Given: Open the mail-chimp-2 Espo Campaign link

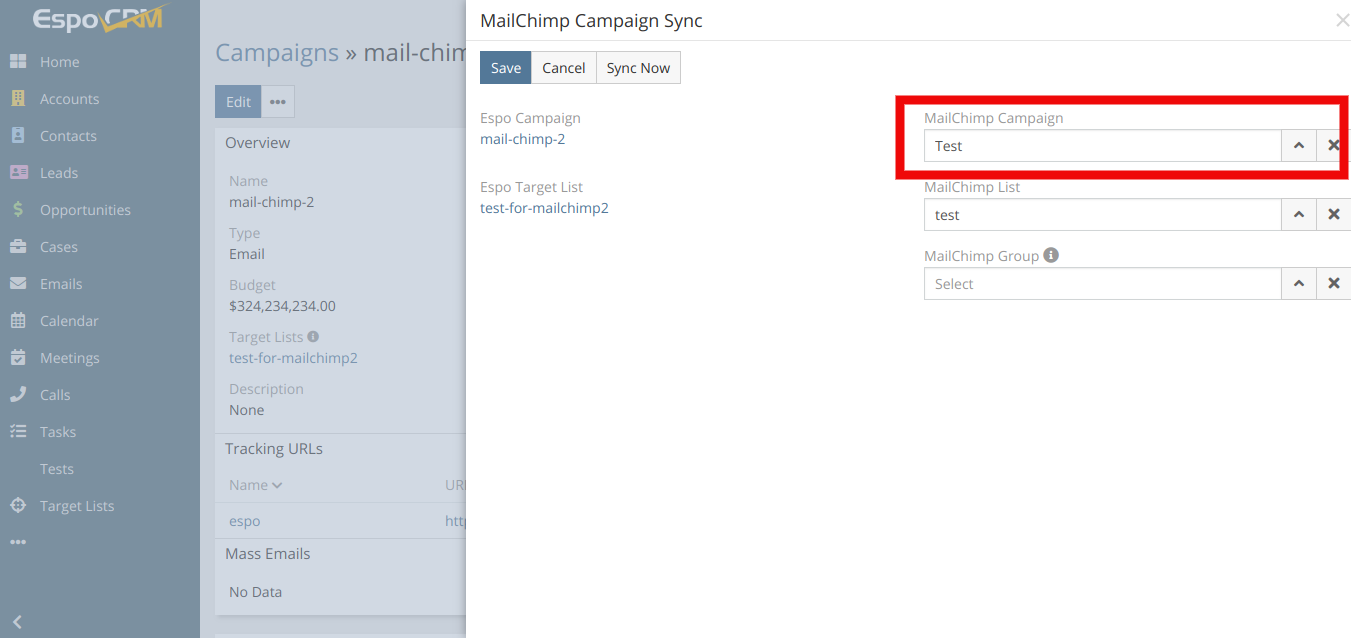Looking at the screenshot, I should point(522,139).
